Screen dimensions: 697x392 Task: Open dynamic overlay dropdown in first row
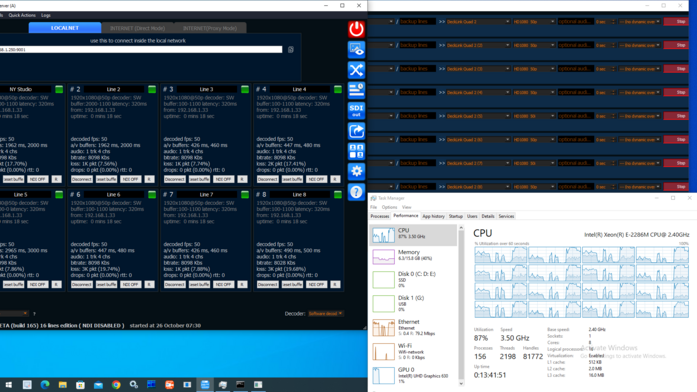[x=640, y=22]
